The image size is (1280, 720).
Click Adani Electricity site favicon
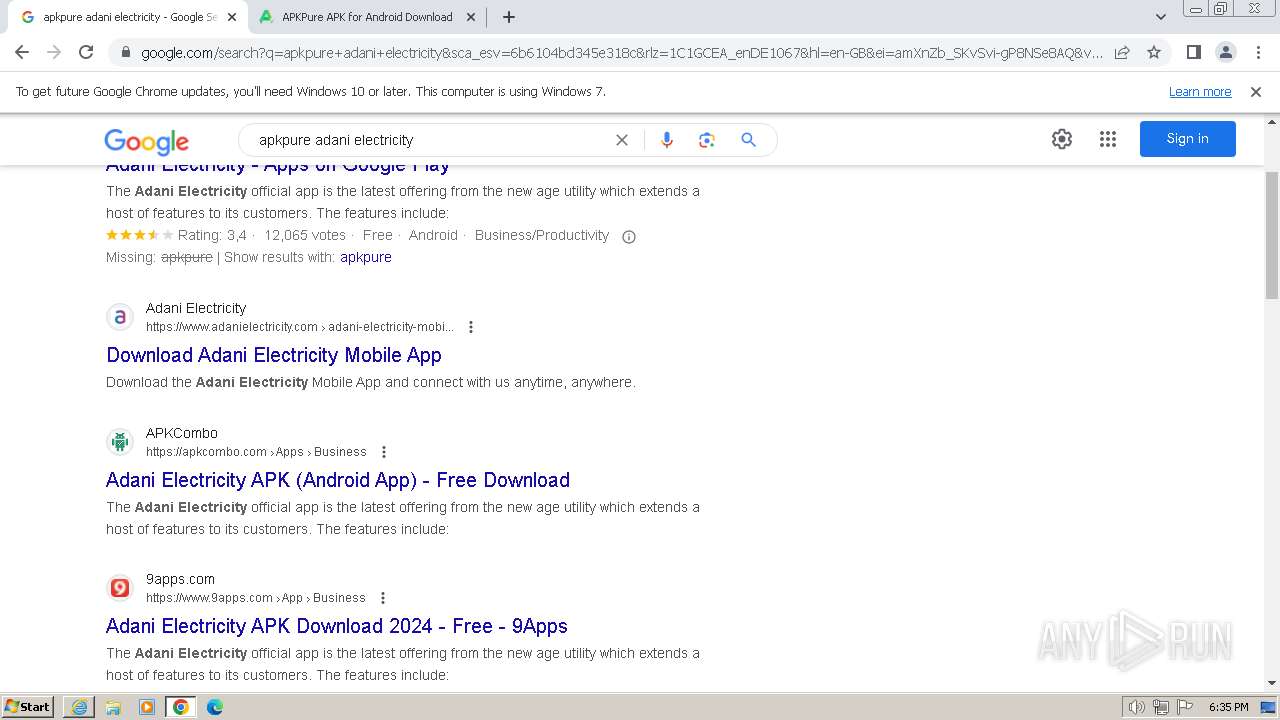(x=120, y=317)
